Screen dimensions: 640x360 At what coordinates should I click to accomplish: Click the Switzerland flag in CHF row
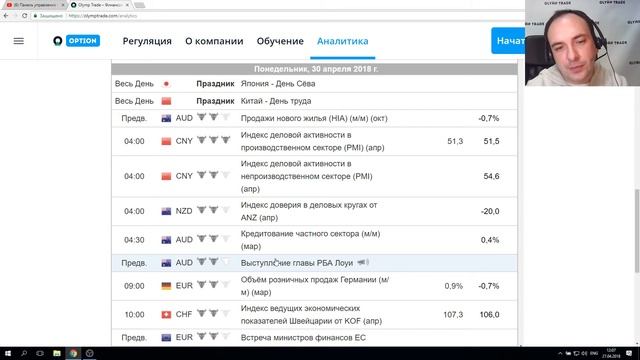click(x=166, y=315)
